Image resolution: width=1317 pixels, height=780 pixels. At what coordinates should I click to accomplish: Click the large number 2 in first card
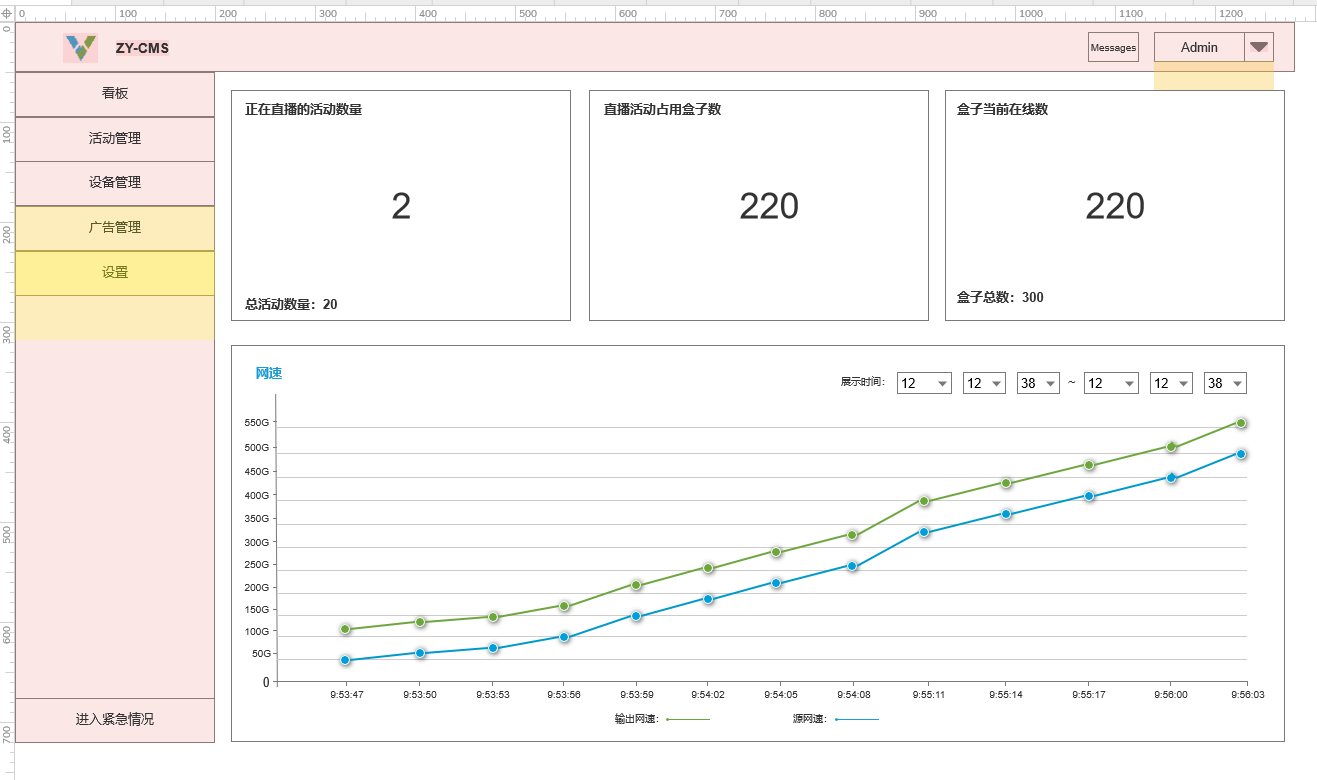(x=401, y=207)
